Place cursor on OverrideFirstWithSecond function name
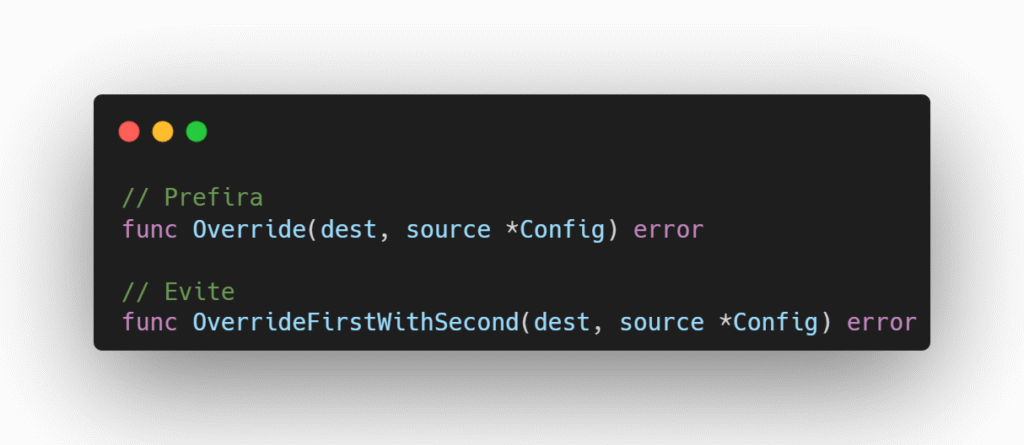Viewport: 1024px width, 445px height. [355, 323]
